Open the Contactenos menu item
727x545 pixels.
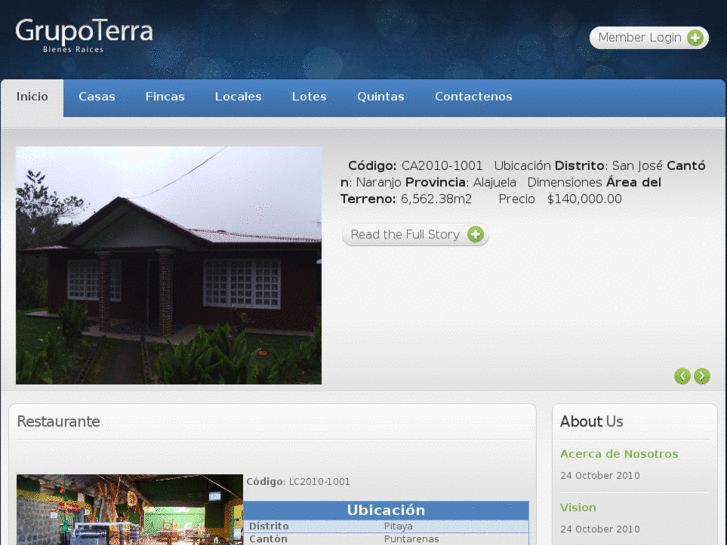coord(473,96)
